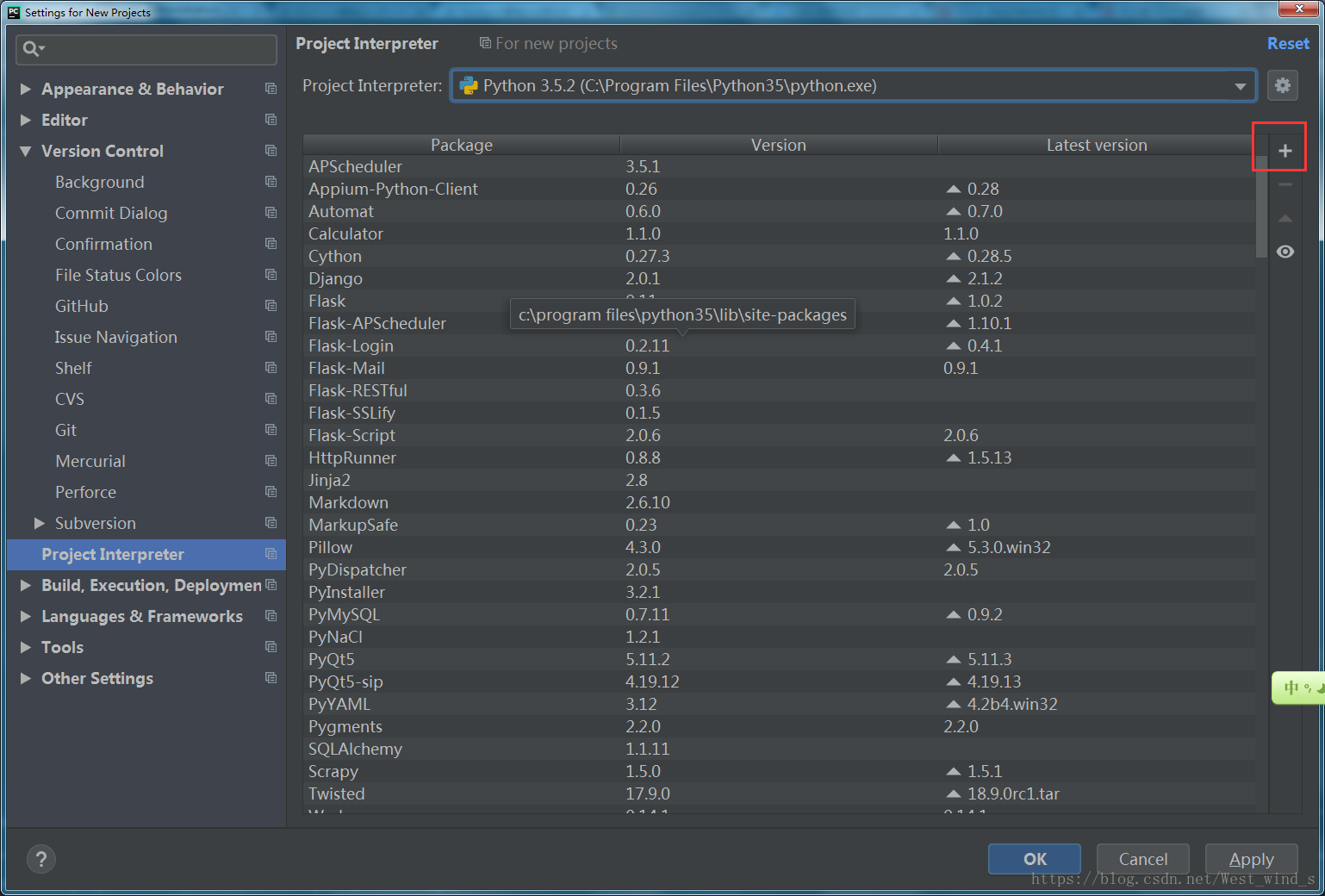Select the APScheduler package row
Viewport: 1325px width, 896px height.
[779, 166]
